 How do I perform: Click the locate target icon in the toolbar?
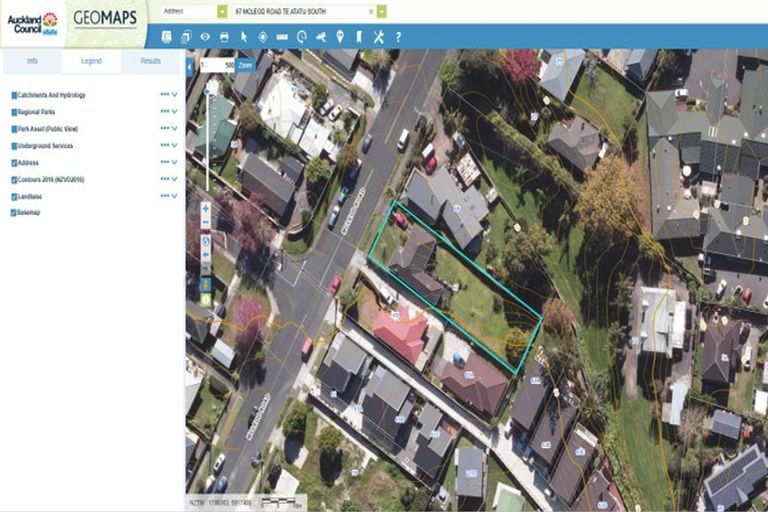point(263,37)
